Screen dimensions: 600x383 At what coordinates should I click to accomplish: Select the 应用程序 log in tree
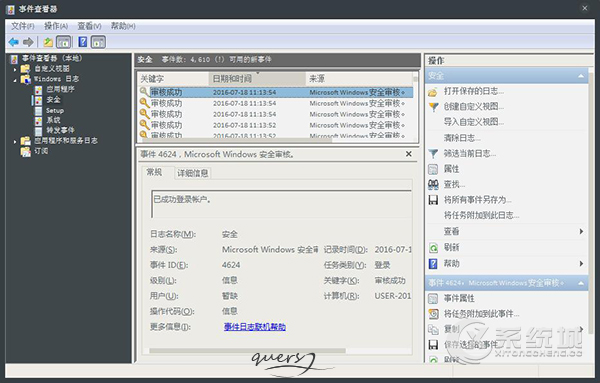(x=60, y=89)
